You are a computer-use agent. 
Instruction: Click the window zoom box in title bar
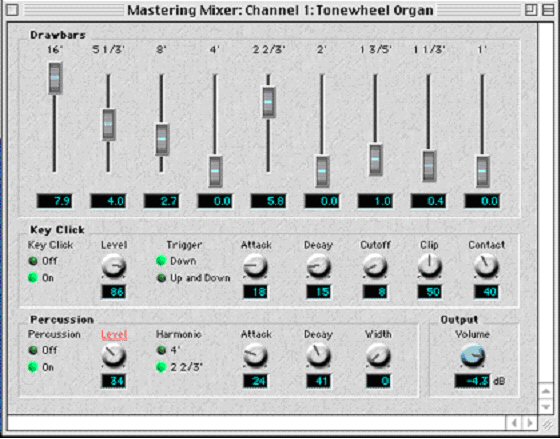(x=531, y=10)
